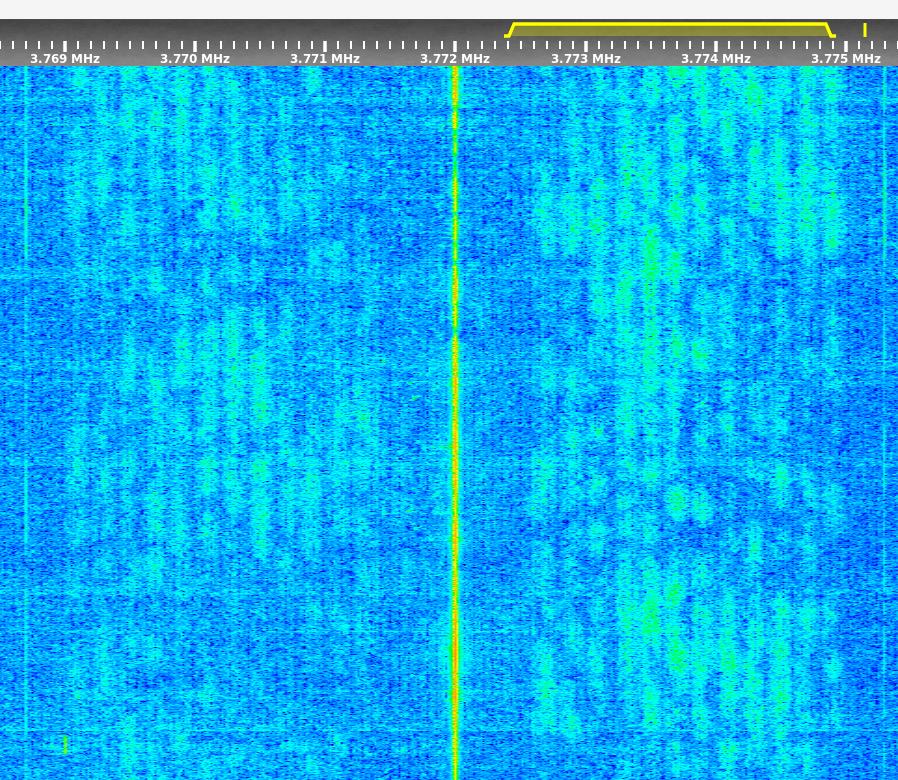Click the 3.769 MHz frequency label
898x780 pixels.
pos(65,58)
